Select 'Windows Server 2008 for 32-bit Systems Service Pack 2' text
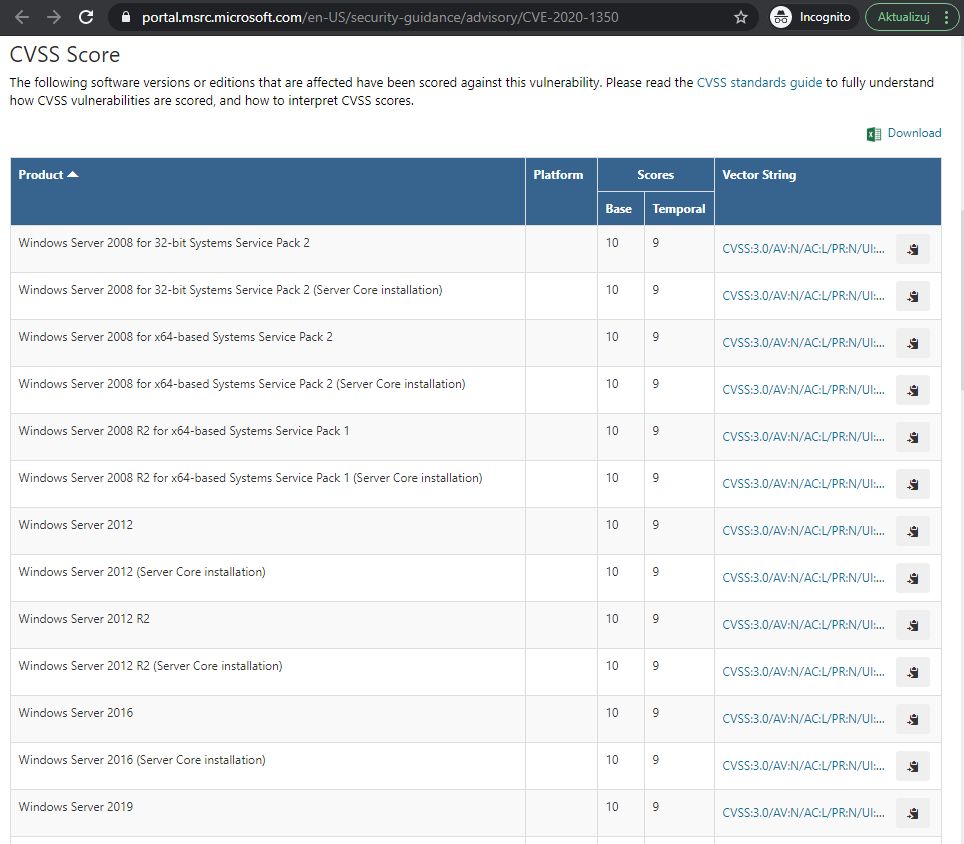Screen dimensions: 964x844 [x=164, y=243]
